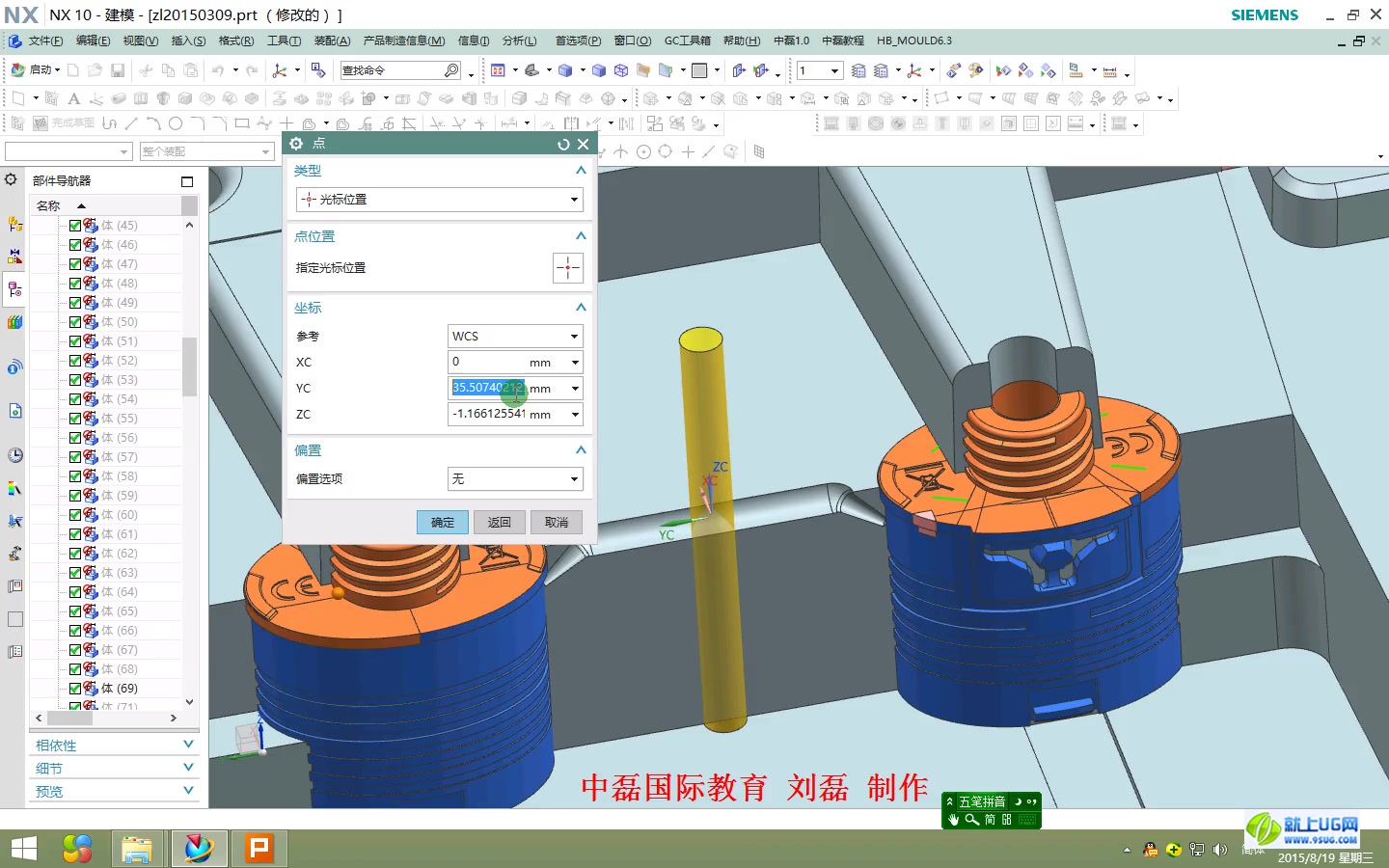This screenshot has width=1389, height=868.
Task: Open the 分析(L) menu
Action: [519, 41]
